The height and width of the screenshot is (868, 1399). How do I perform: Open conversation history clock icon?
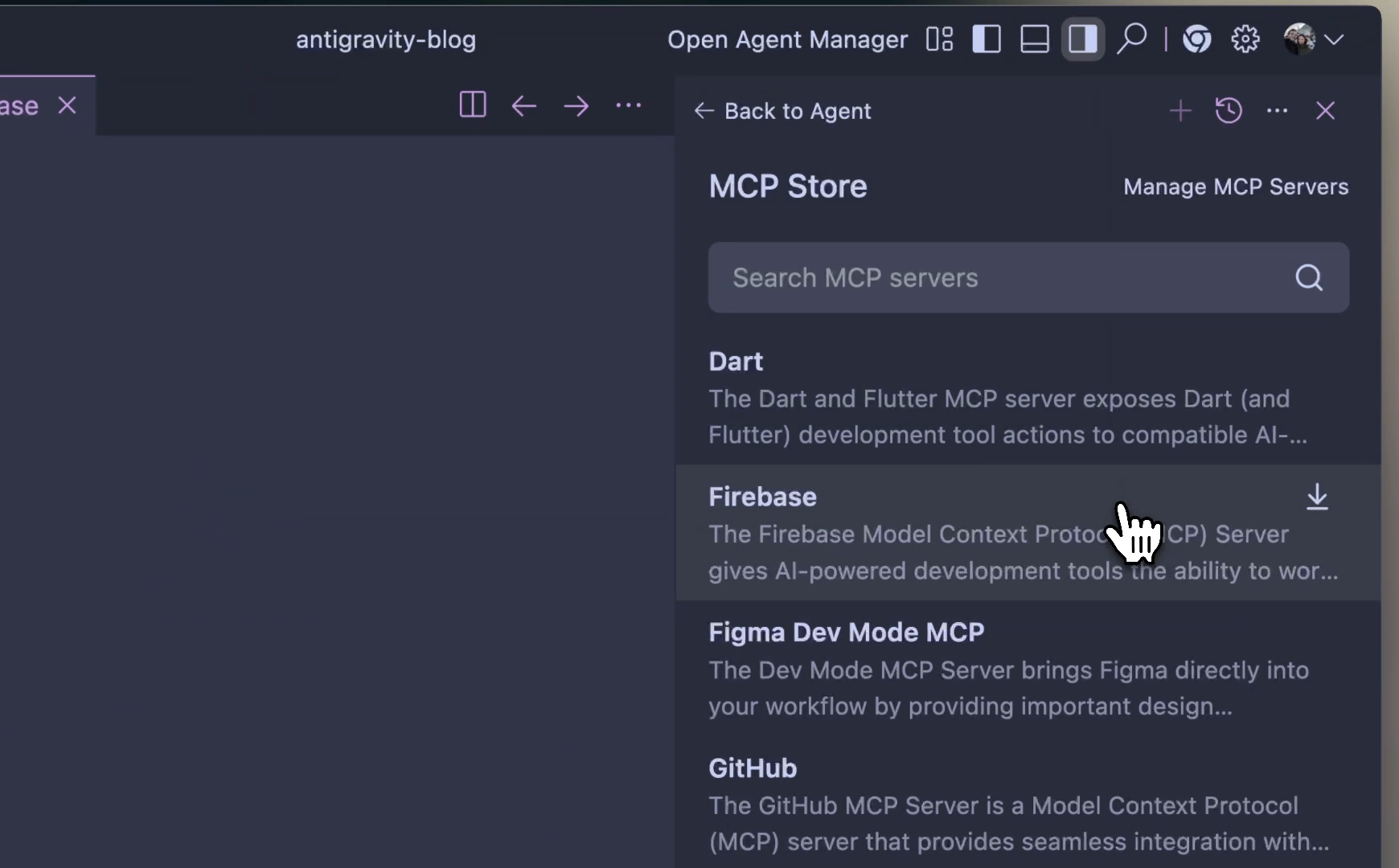[x=1229, y=111]
